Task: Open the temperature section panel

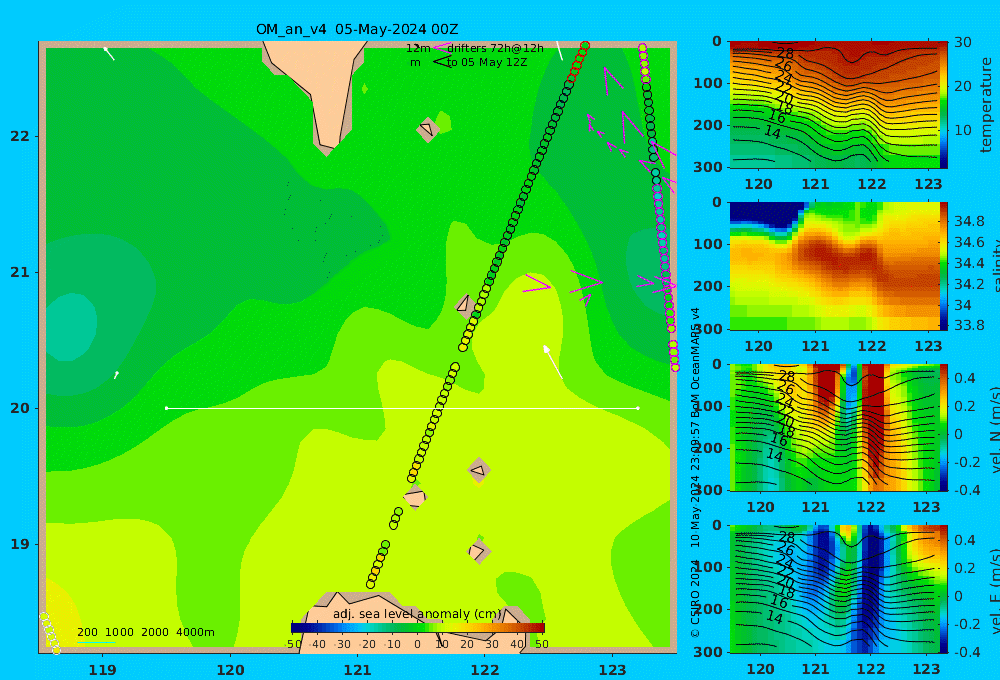Action: 834,105
